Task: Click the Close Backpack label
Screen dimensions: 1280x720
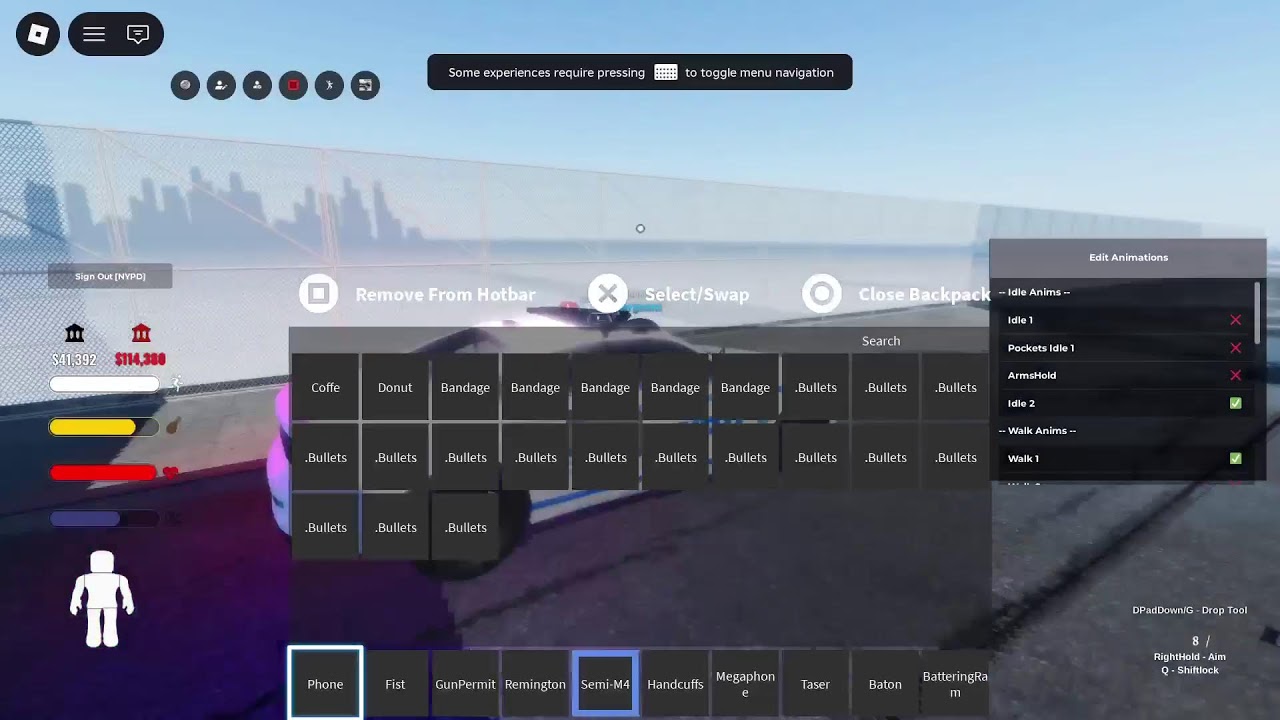Action: click(x=924, y=294)
